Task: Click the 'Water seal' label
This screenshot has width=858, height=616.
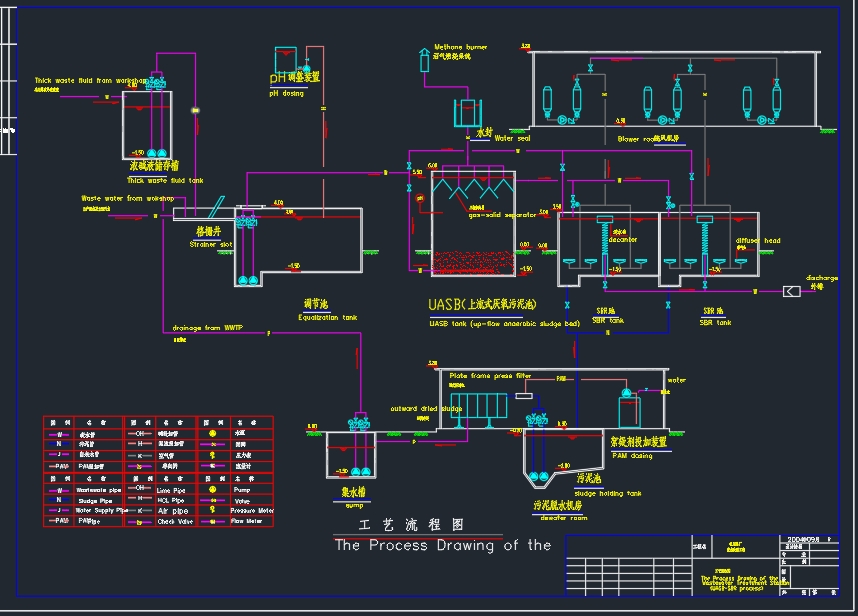Action: (x=512, y=138)
